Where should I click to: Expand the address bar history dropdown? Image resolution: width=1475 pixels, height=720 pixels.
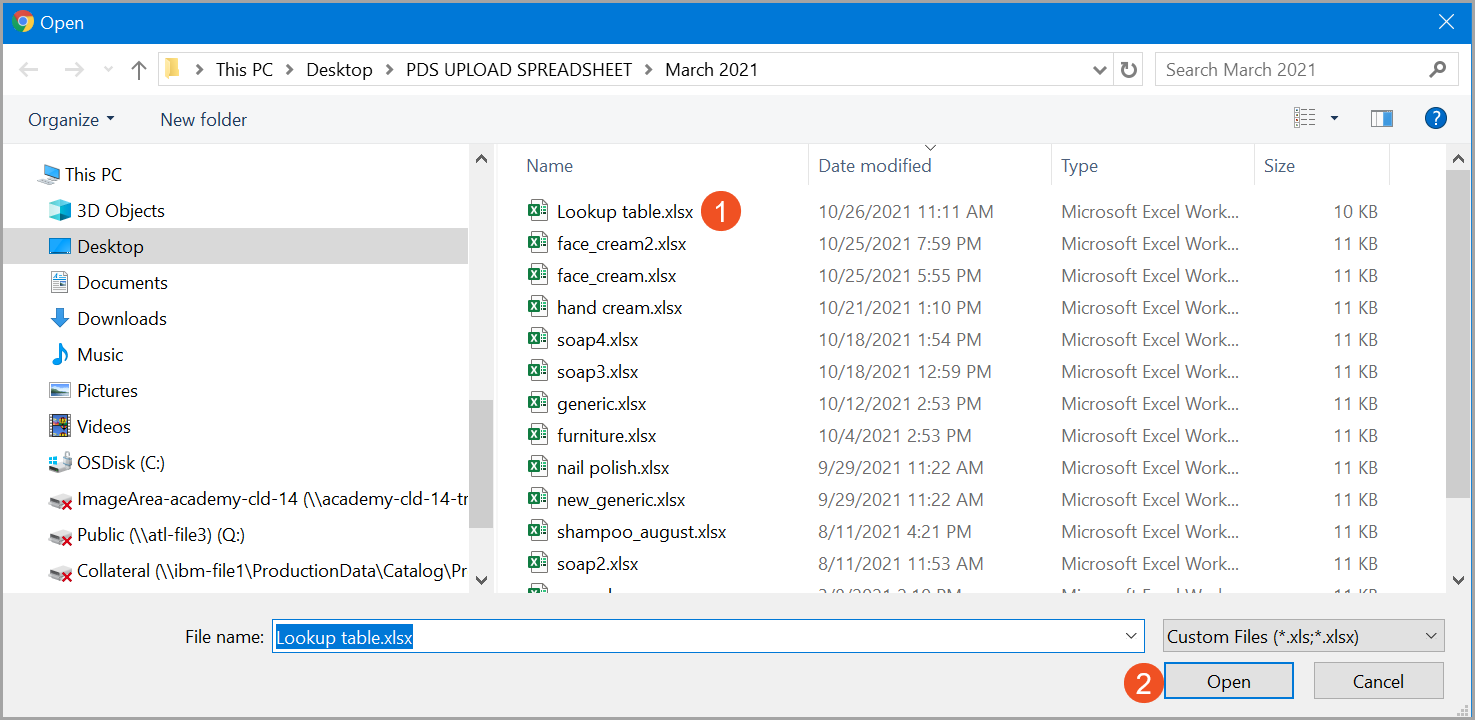coord(1101,70)
